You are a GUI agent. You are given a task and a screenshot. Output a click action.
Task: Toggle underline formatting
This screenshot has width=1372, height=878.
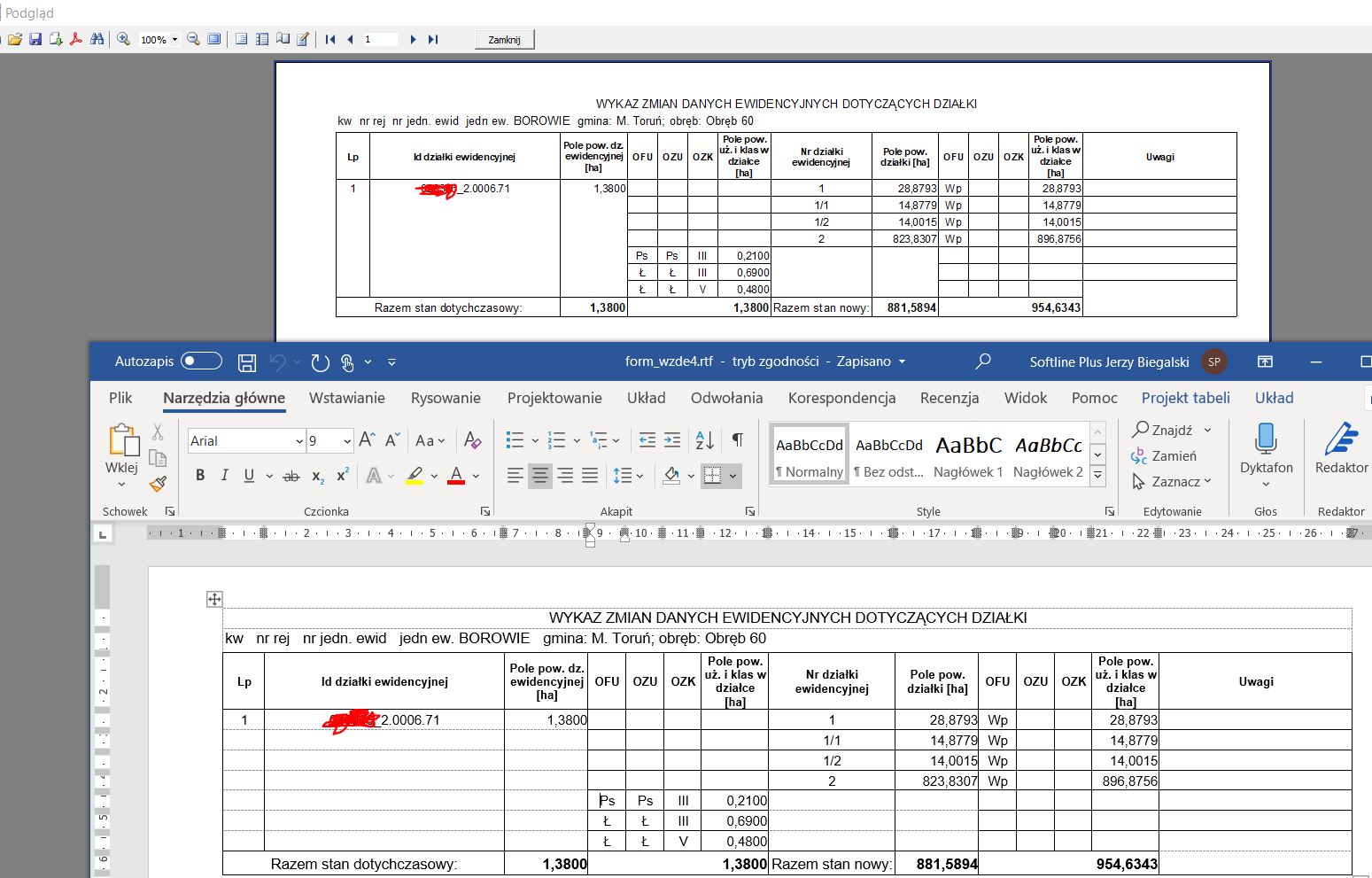coord(249,476)
